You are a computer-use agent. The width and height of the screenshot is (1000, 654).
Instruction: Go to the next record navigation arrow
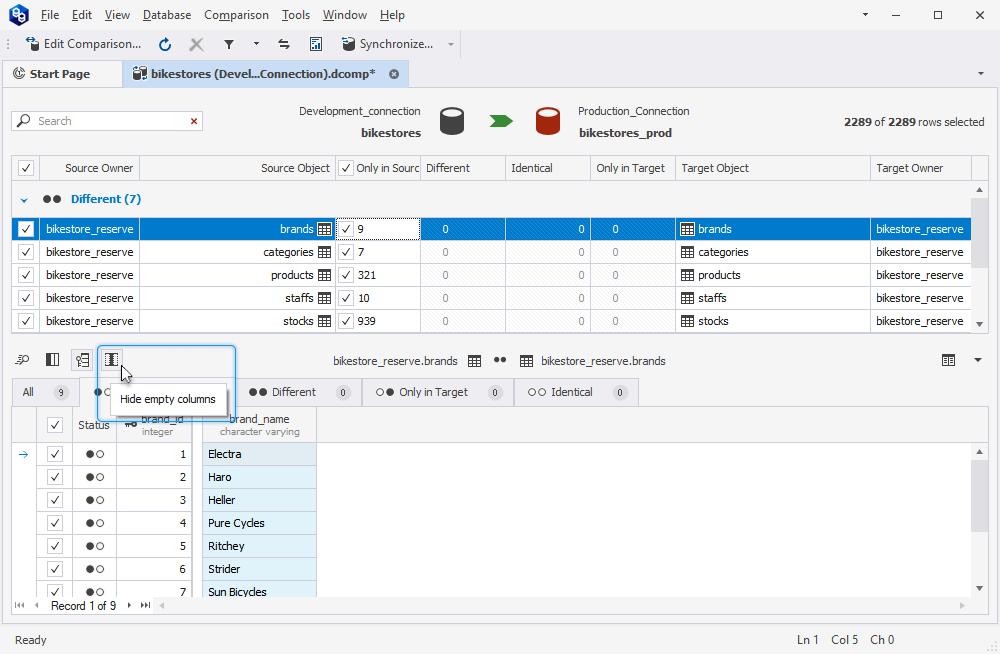click(x=129, y=606)
